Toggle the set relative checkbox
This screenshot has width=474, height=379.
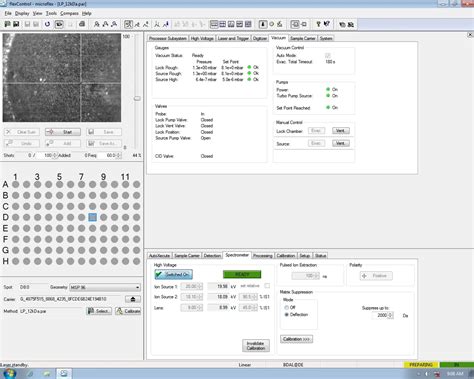point(267,286)
